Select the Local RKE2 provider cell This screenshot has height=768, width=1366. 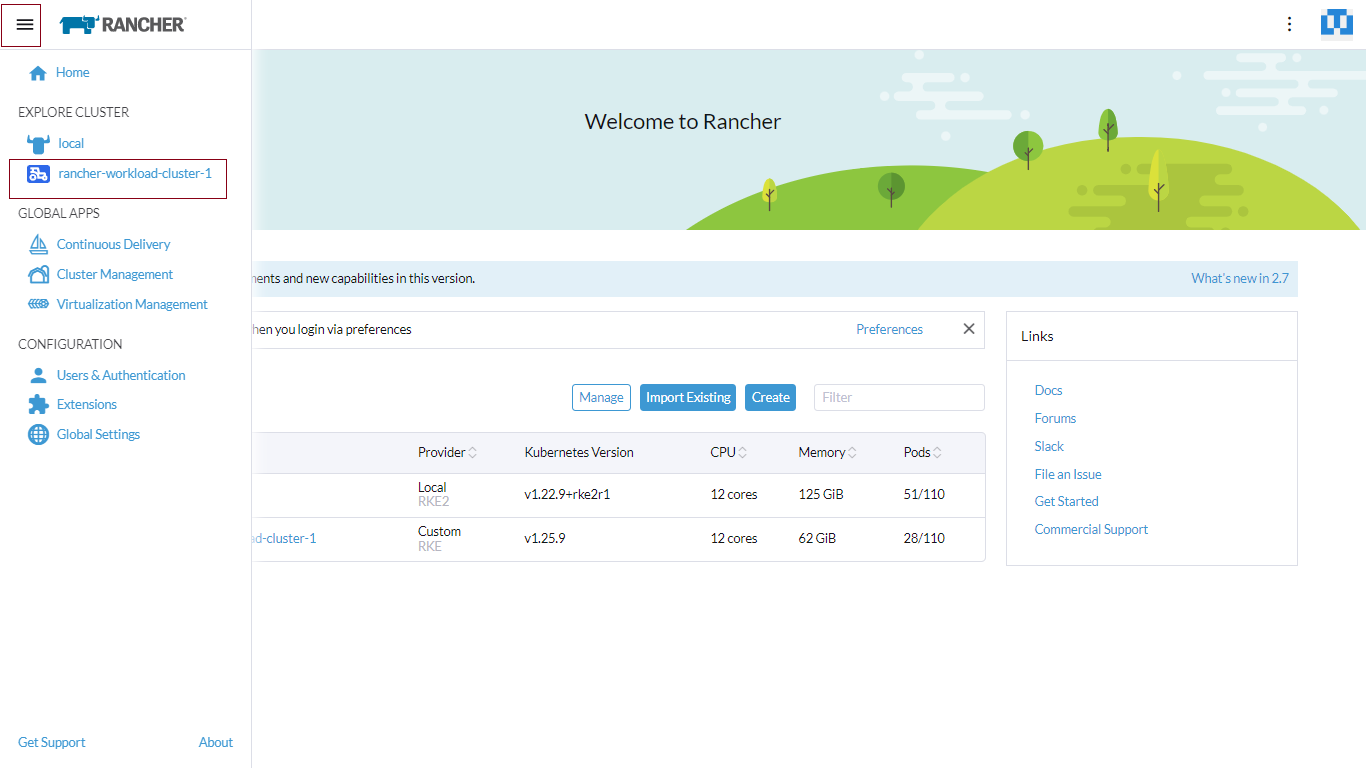pyautogui.click(x=434, y=495)
